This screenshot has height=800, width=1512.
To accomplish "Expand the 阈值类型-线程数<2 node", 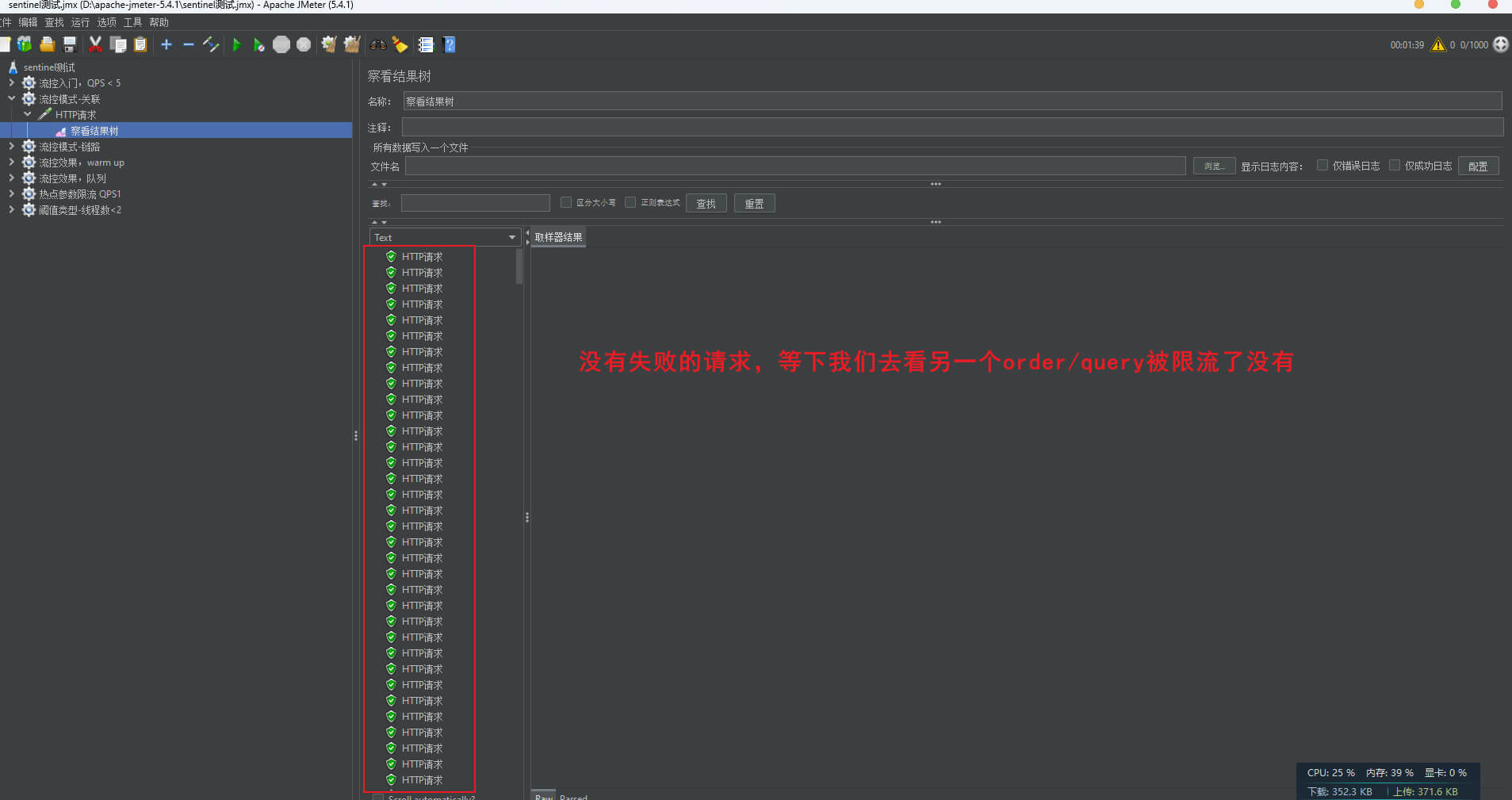I will (x=11, y=209).
